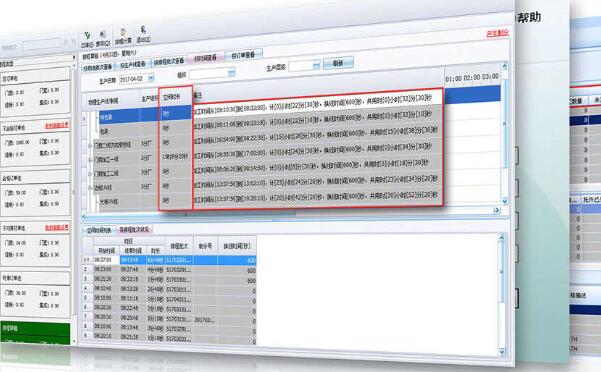The height and width of the screenshot is (372, 601).
Task: Click red link in the second sidebar section
Action: coord(57,125)
